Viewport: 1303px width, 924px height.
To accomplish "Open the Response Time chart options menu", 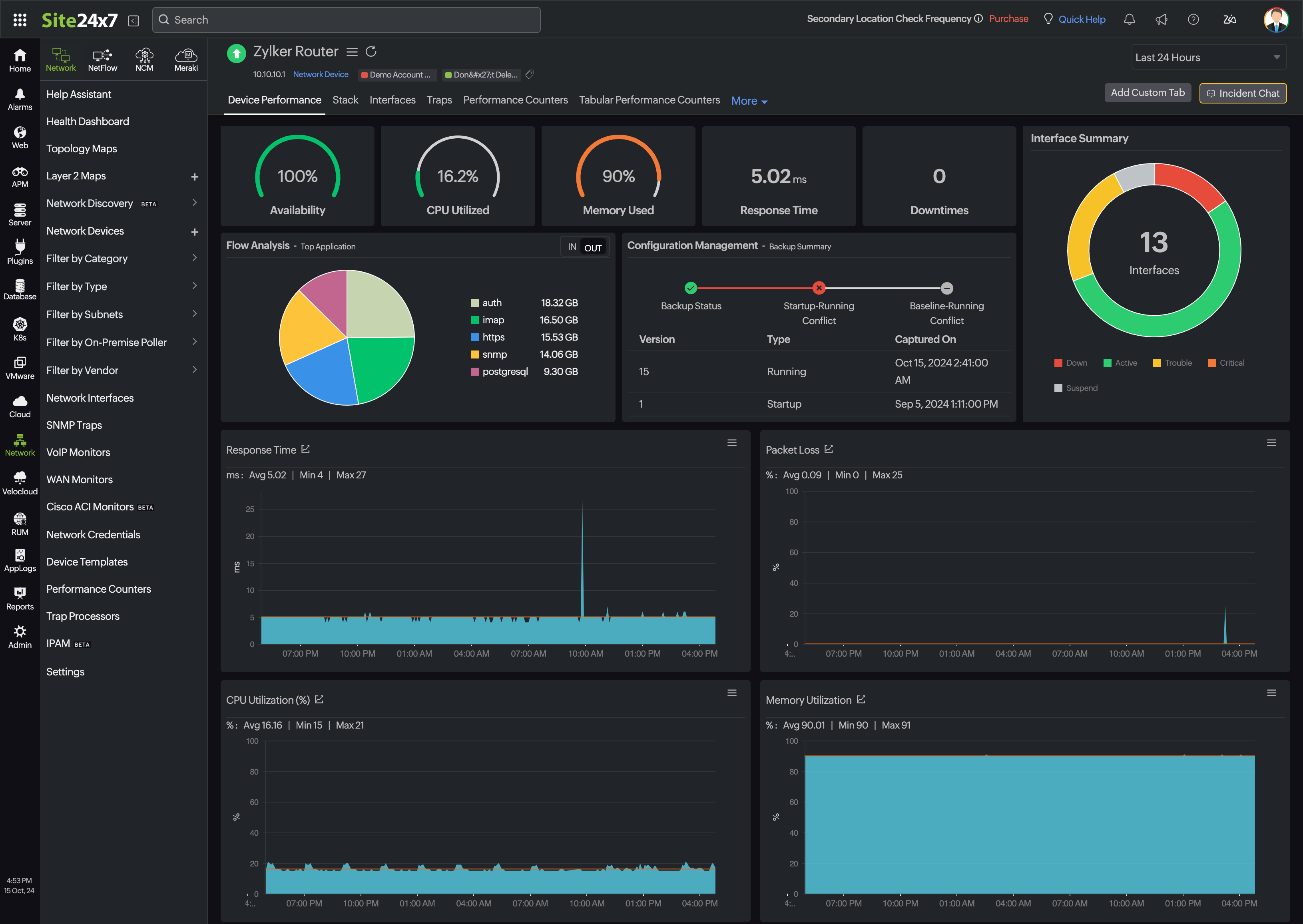I will click(x=732, y=442).
